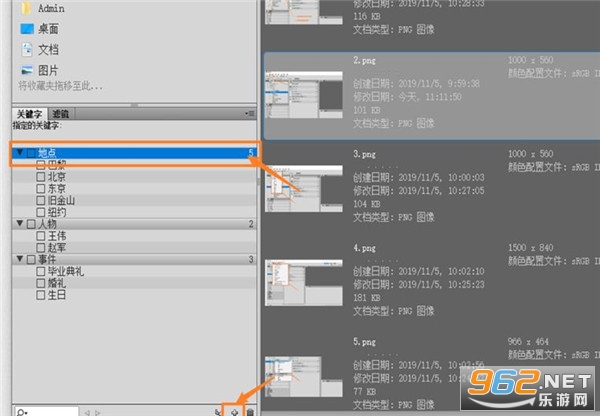Click the 4.png file name

[x=364, y=248]
